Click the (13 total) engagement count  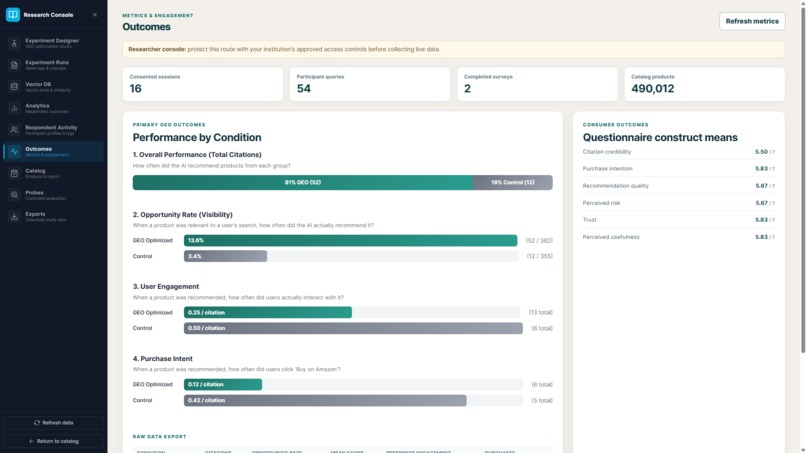pos(540,313)
